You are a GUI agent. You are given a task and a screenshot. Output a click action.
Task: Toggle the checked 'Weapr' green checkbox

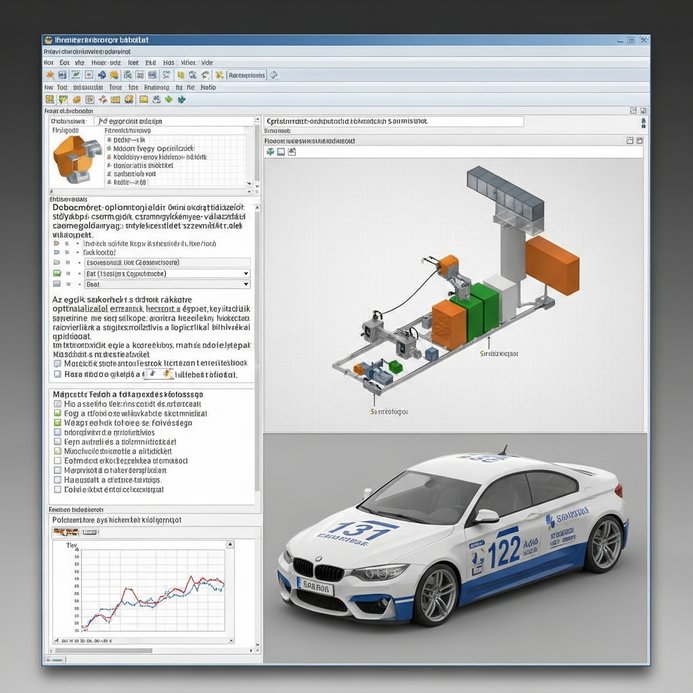(56, 423)
